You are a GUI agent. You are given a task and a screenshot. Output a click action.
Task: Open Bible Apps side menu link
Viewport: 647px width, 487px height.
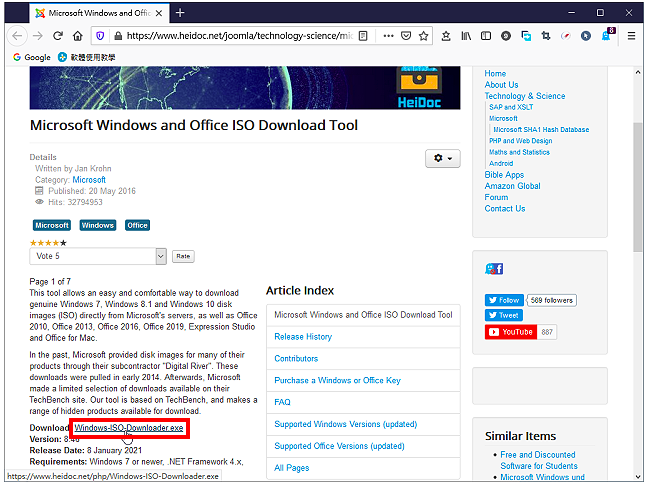[x=504, y=175]
